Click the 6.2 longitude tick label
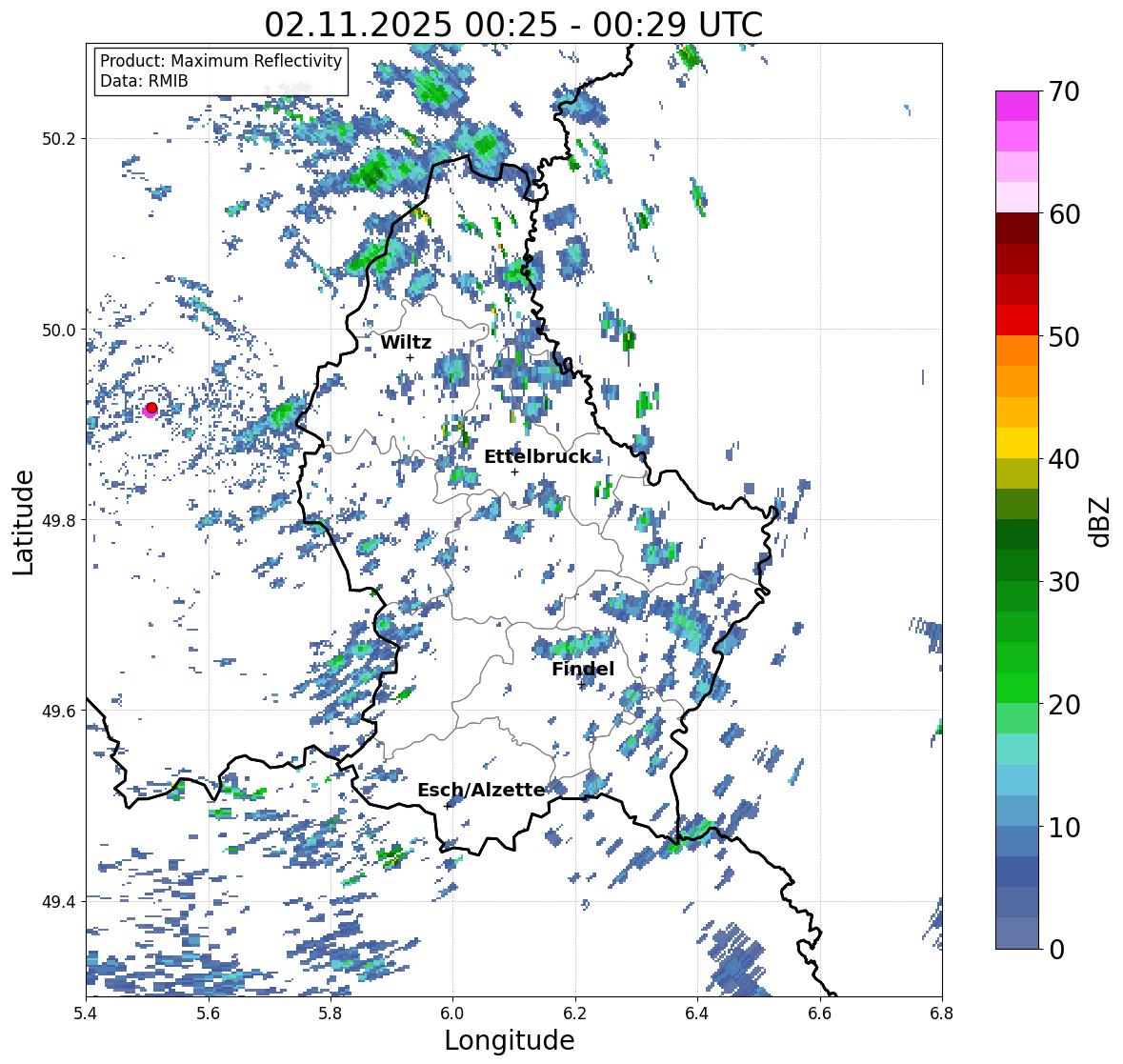This screenshot has height=1064, width=1123. pyautogui.click(x=575, y=1013)
